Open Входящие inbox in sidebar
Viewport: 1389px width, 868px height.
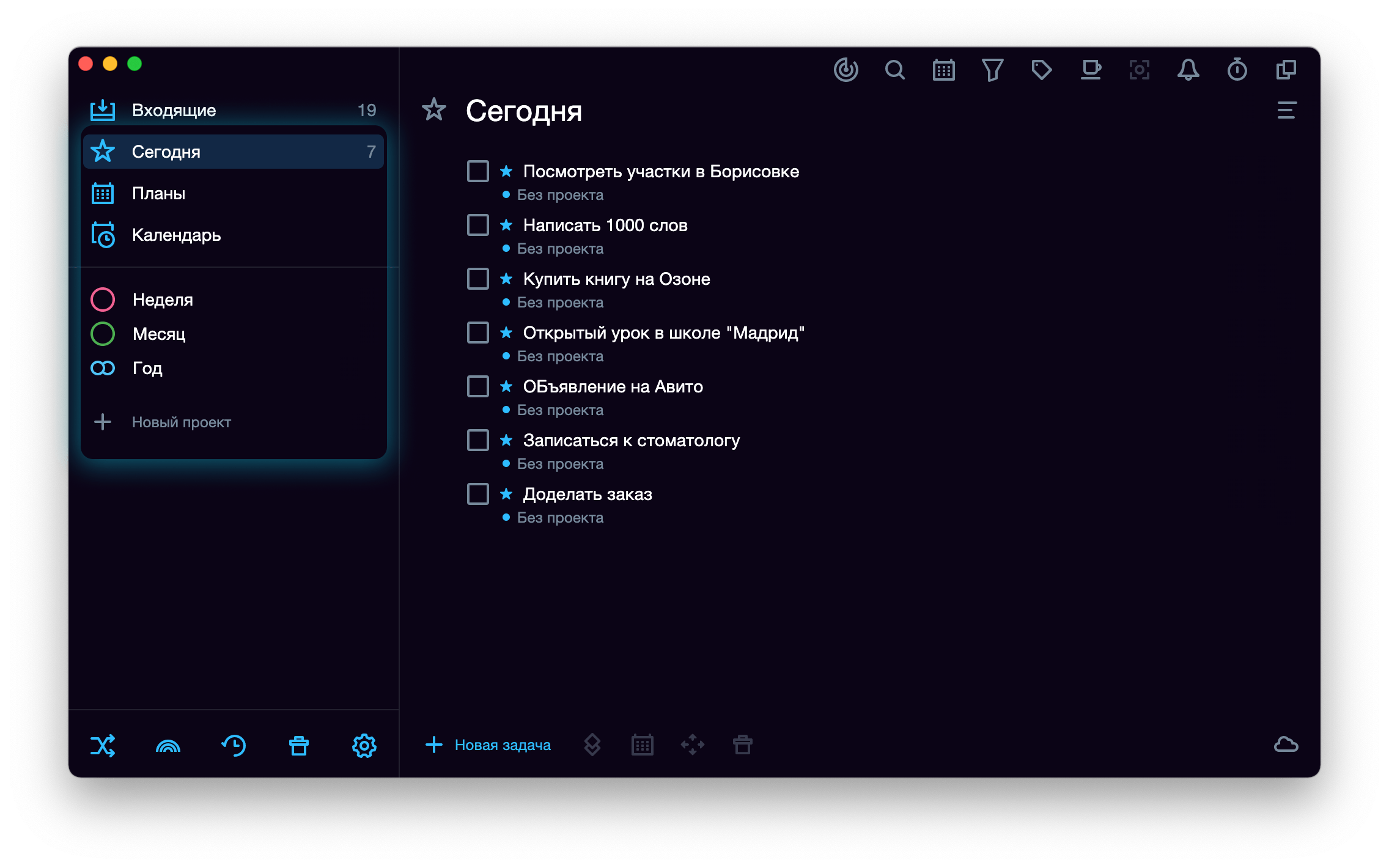coord(234,110)
